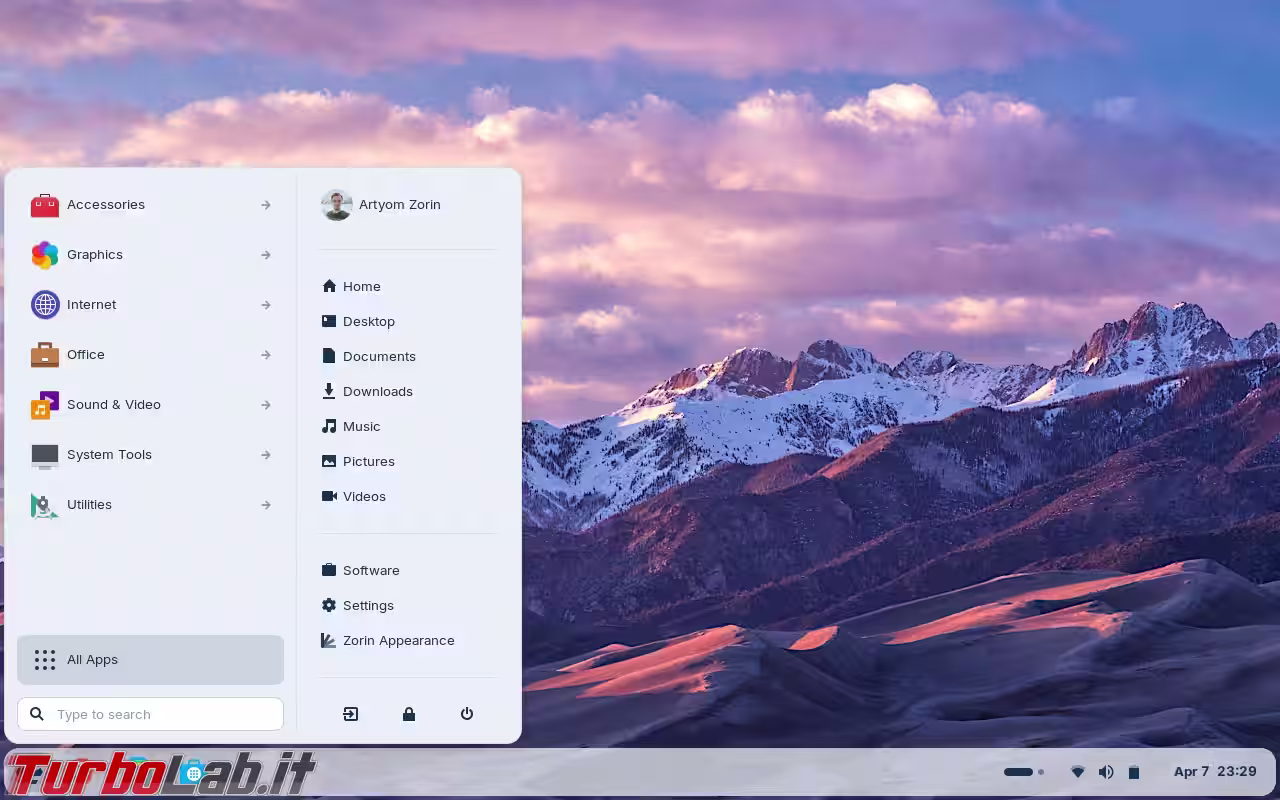Open Settings via the gear entry

408,605
